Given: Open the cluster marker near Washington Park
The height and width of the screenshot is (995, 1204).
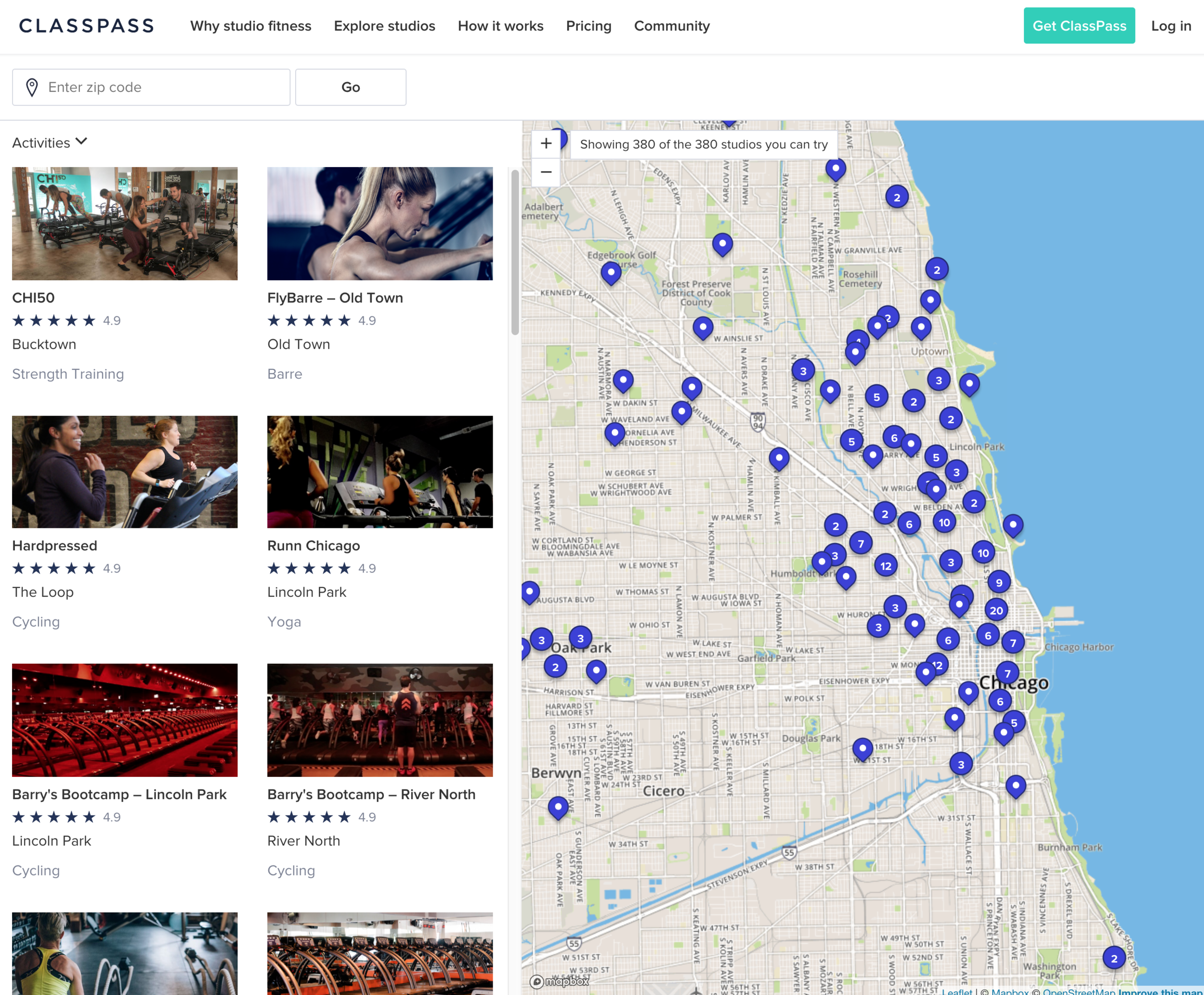Looking at the screenshot, I should coord(1113,958).
